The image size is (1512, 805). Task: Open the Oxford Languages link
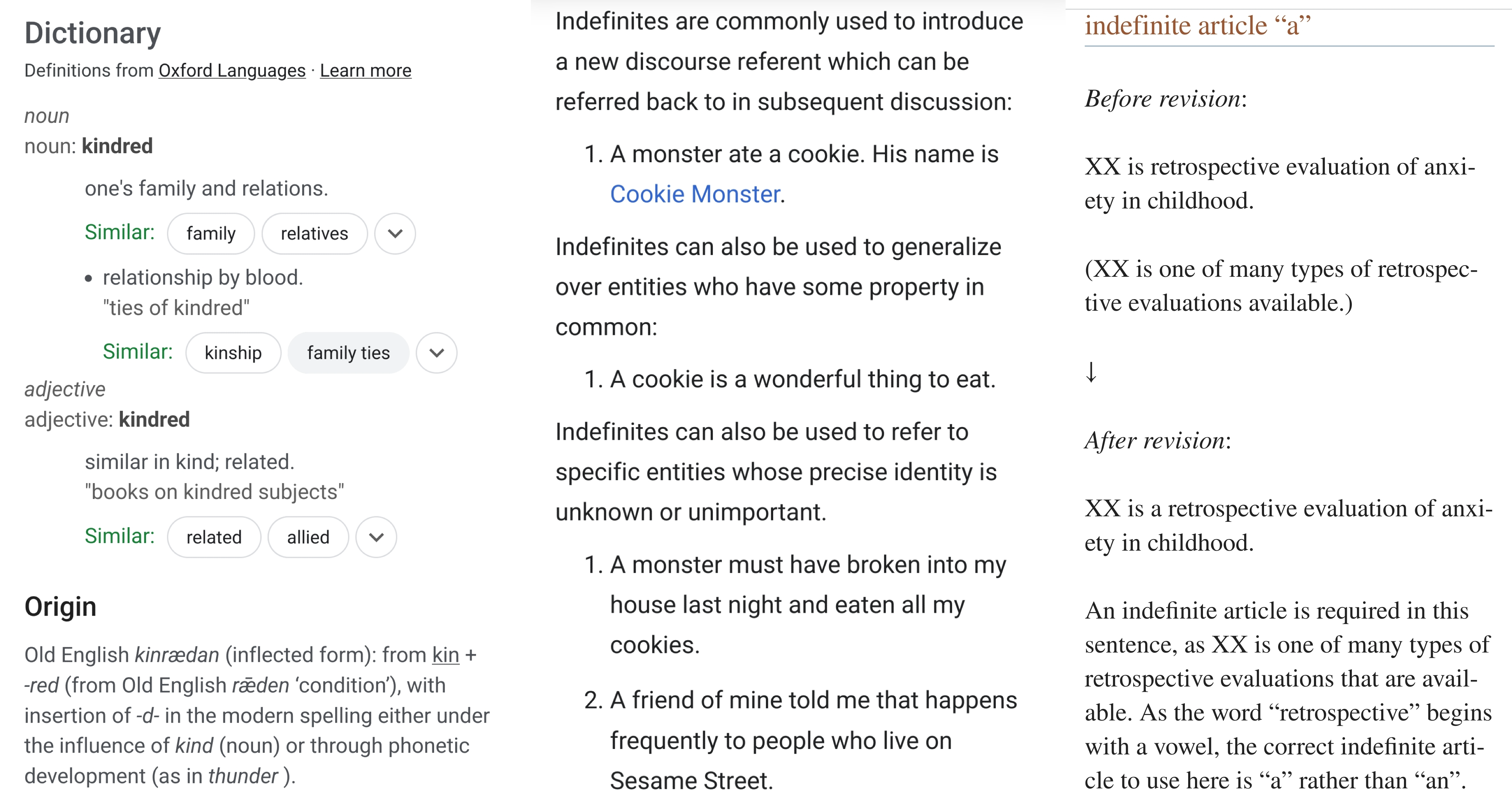point(232,70)
